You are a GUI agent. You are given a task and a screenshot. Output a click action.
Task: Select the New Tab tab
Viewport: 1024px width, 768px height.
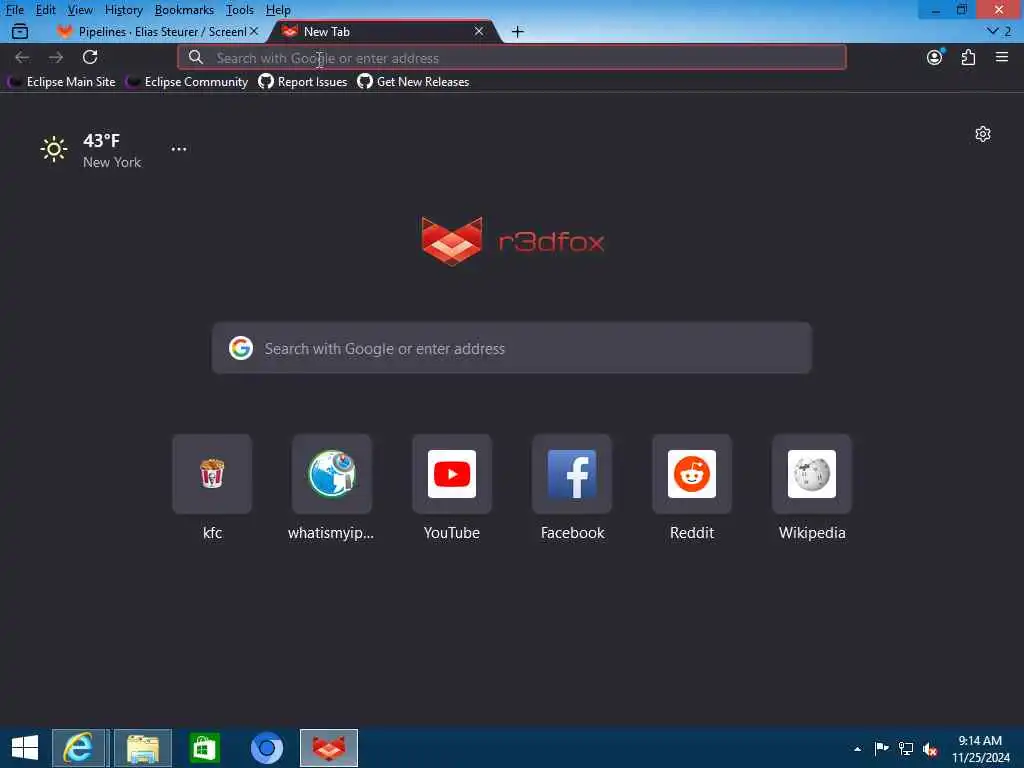coord(385,31)
